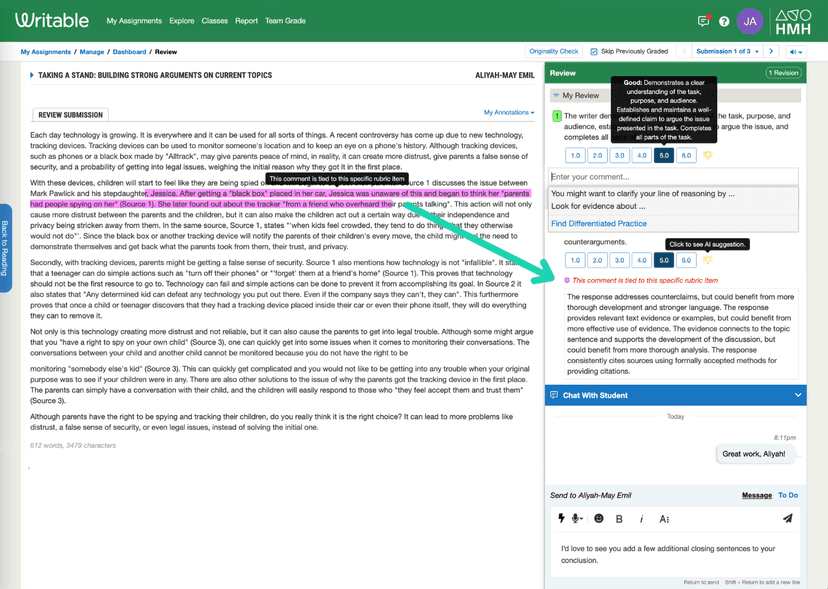Insert an emoji in chat message
The width and height of the screenshot is (828, 589).
(x=599, y=519)
